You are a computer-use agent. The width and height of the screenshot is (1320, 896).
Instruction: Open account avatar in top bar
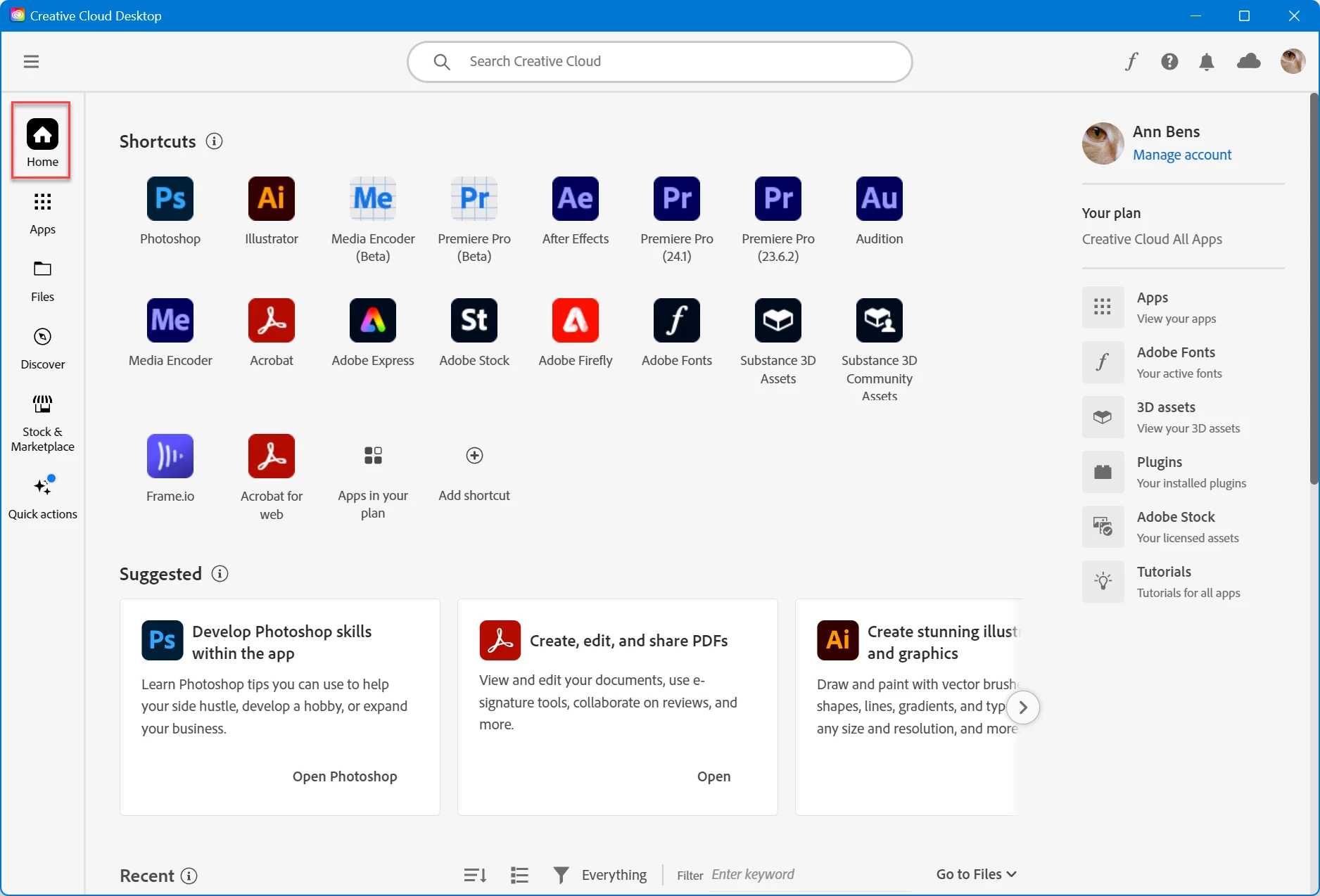pyautogui.click(x=1293, y=61)
